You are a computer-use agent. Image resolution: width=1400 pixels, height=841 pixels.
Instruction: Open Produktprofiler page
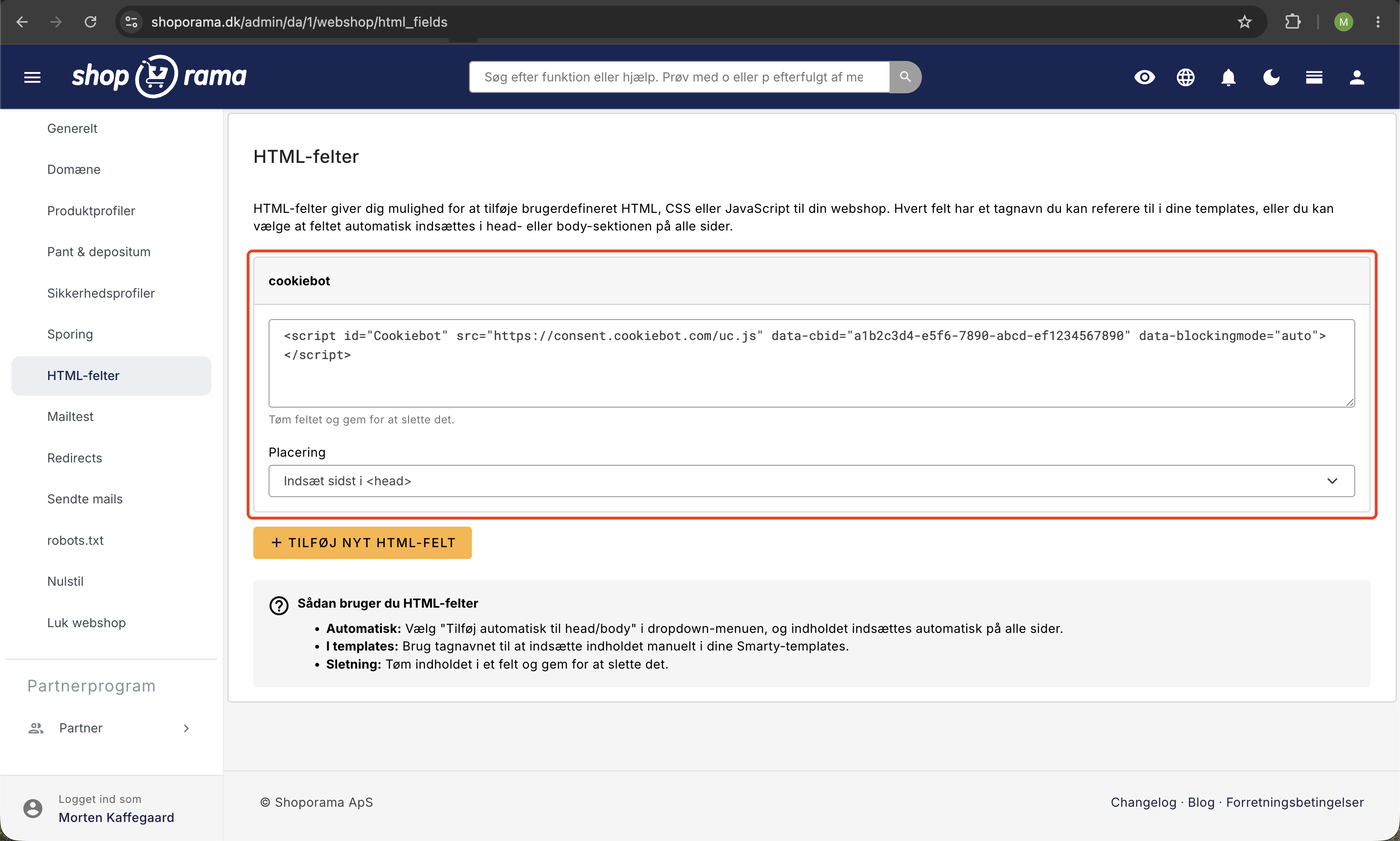91,211
